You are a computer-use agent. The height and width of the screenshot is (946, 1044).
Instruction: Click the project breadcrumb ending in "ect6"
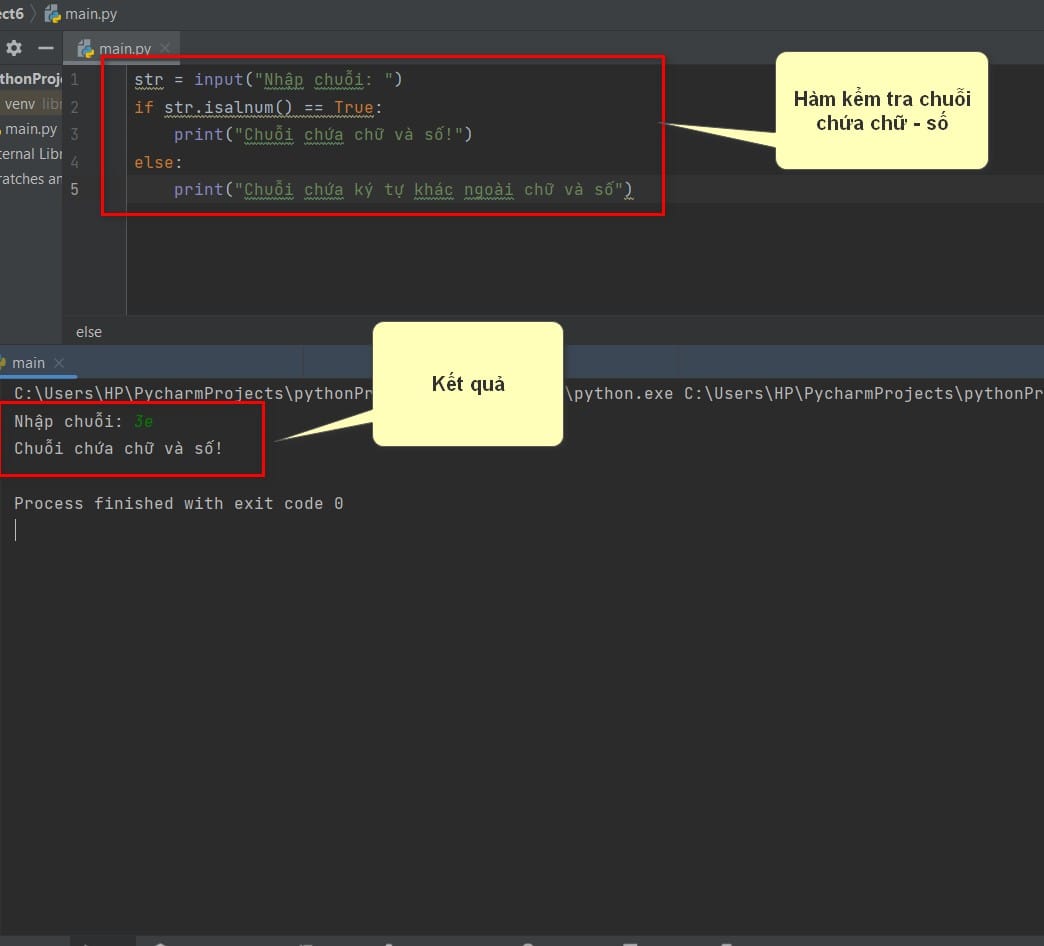(12, 13)
